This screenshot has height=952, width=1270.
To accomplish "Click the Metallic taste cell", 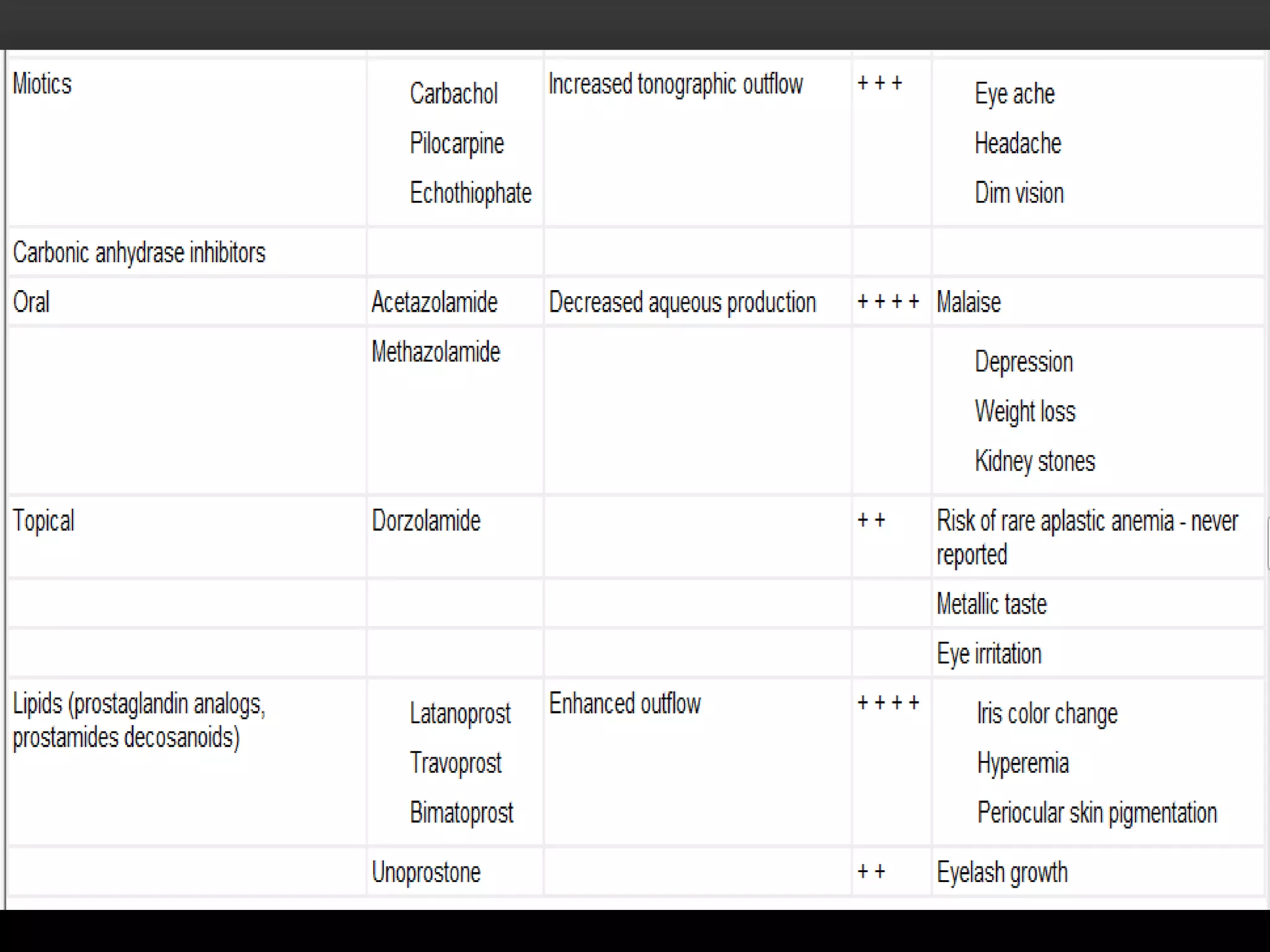I will [x=1098, y=604].
